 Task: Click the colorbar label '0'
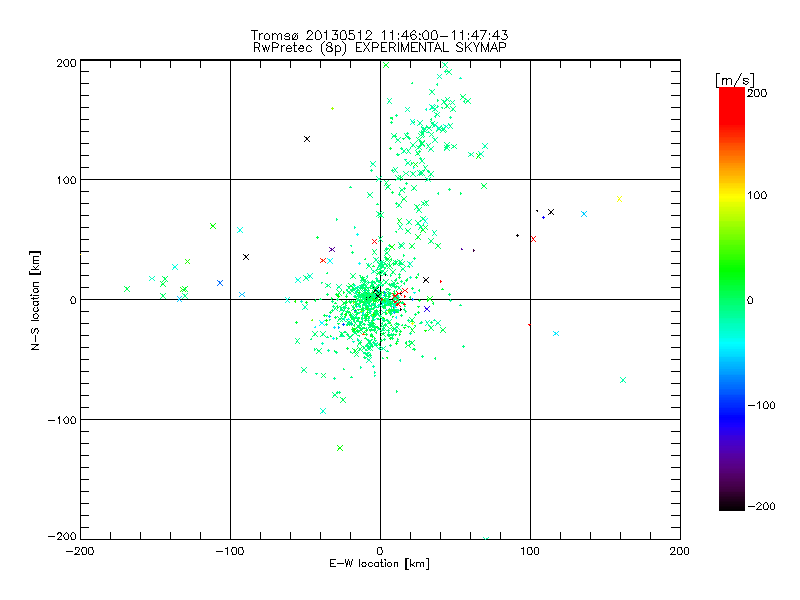750,300
